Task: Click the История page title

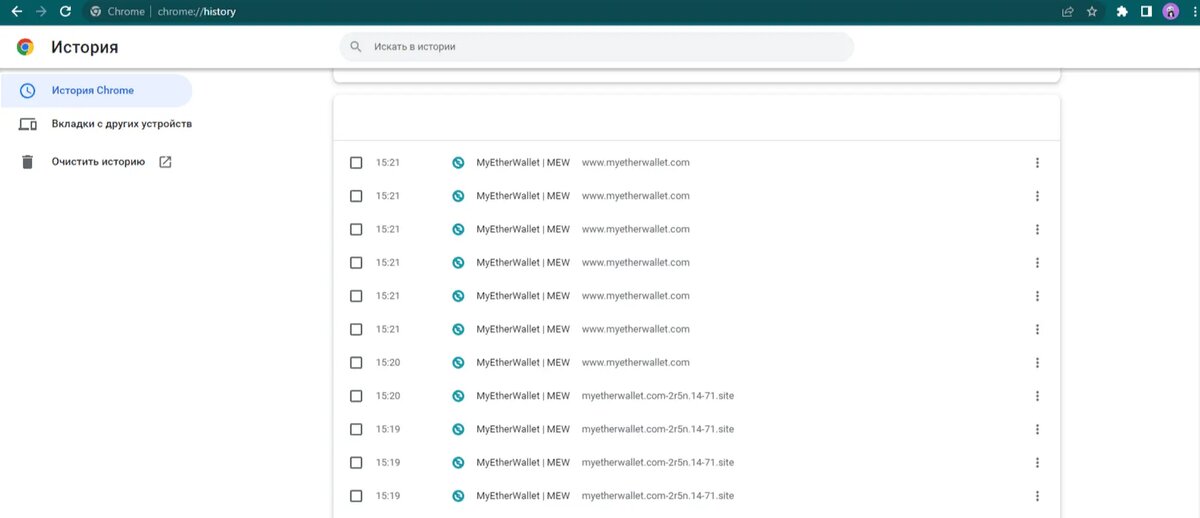Action: 84,47
